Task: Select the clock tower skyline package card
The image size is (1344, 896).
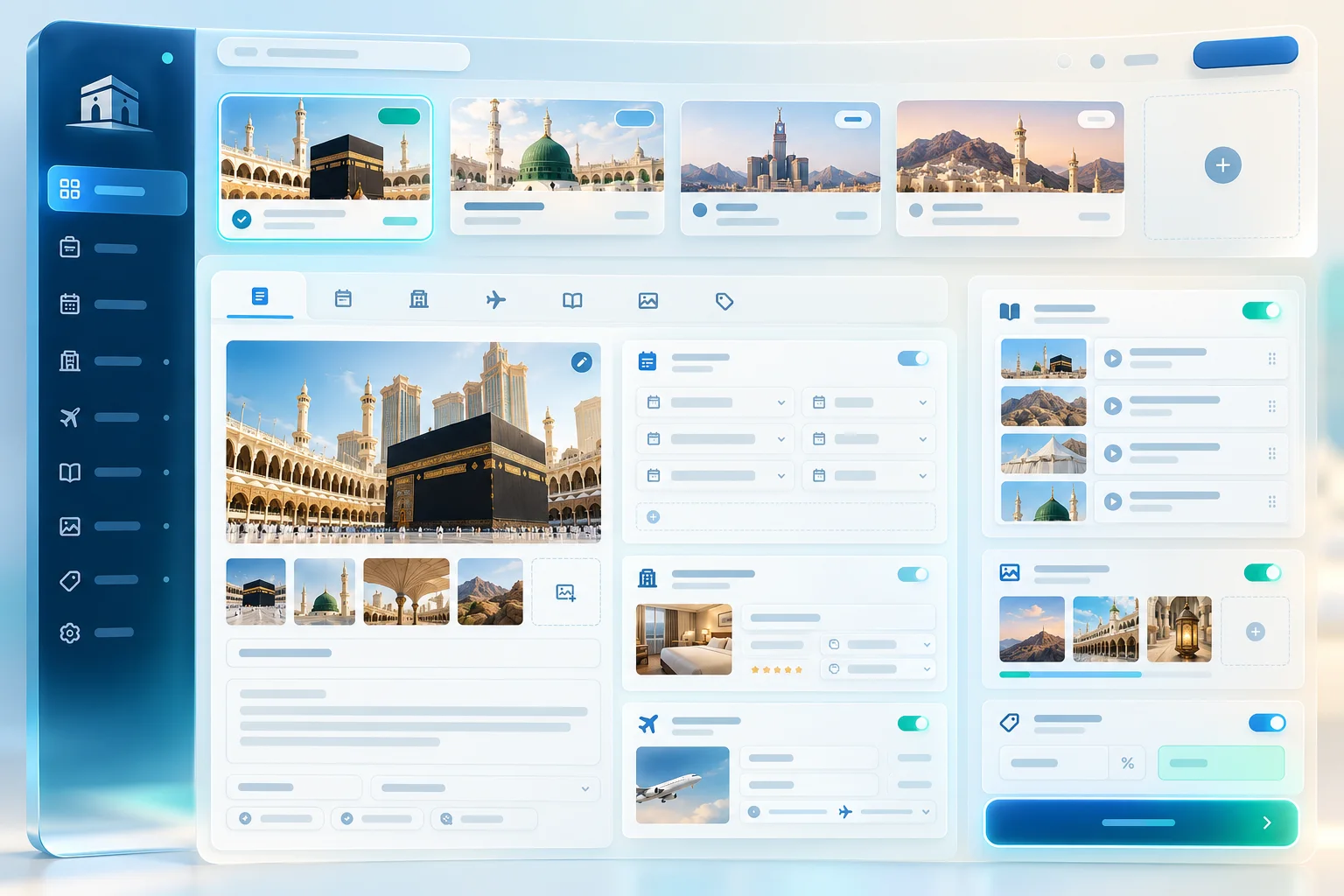Action: tap(780, 168)
